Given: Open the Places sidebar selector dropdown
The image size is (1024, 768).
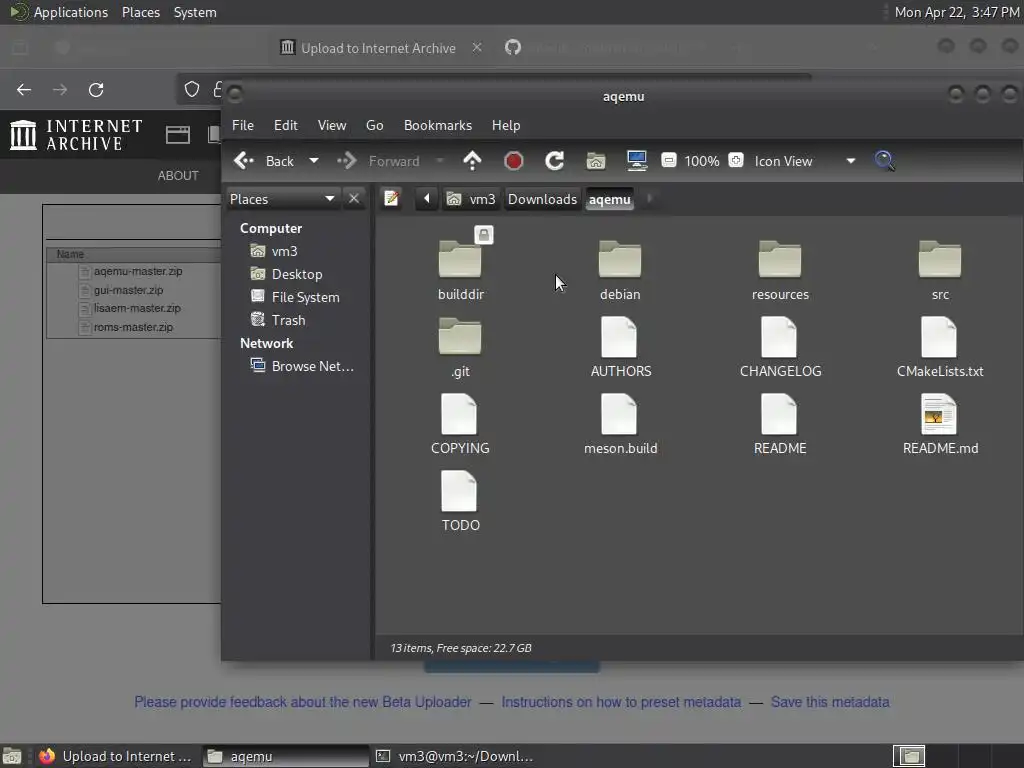Looking at the screenshot, I should coord(282,199).
